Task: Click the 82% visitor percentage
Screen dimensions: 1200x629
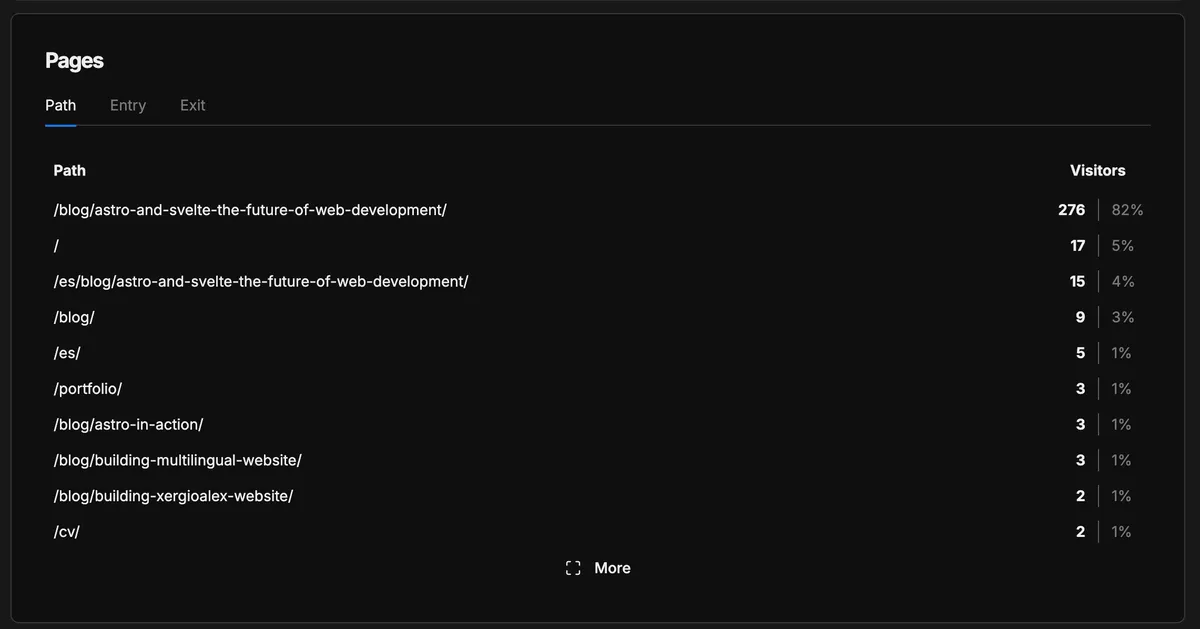Action: (x=1127, y=210)
